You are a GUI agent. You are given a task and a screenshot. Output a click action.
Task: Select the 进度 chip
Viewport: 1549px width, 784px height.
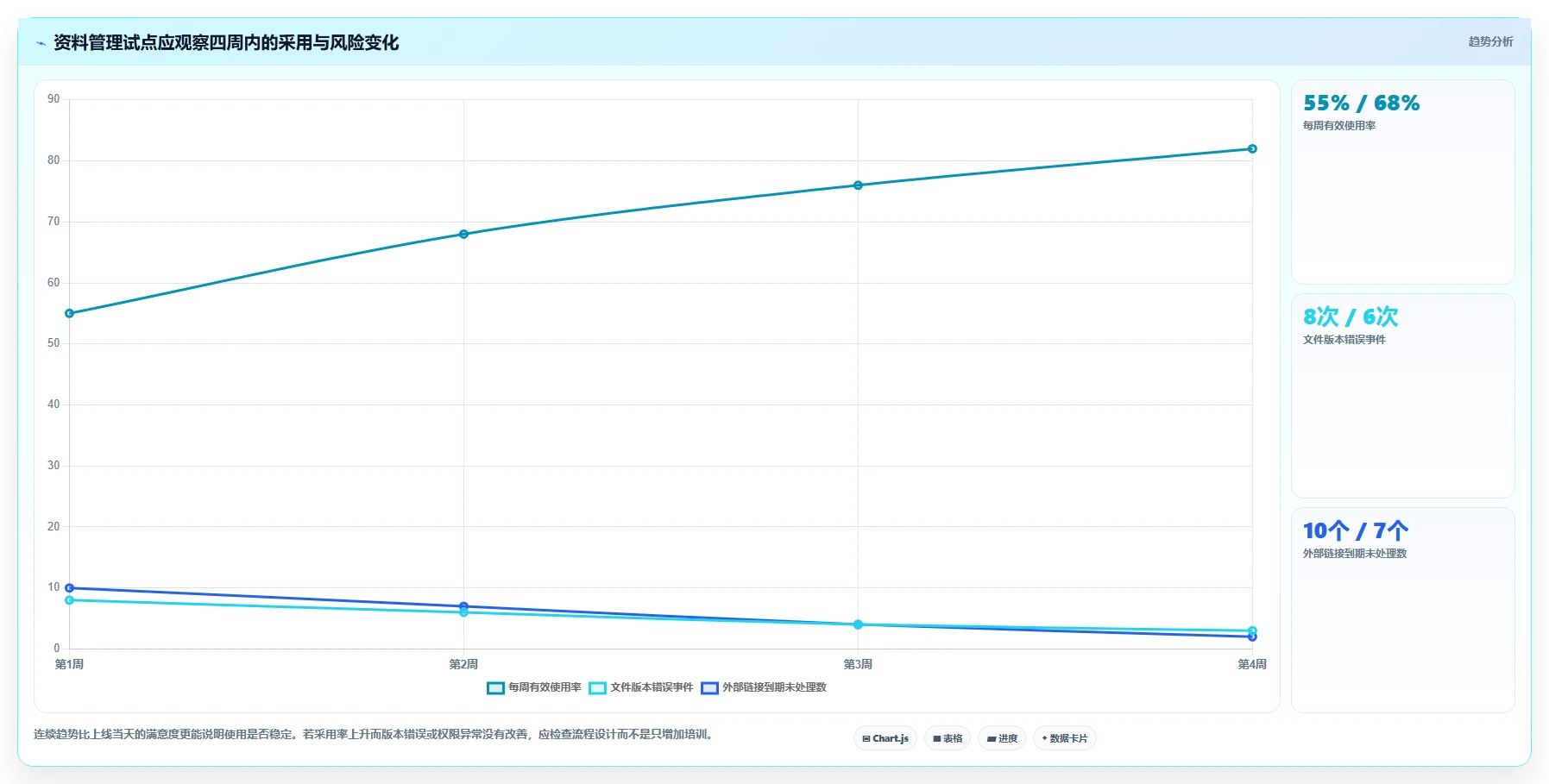[x=1002, y=738]
